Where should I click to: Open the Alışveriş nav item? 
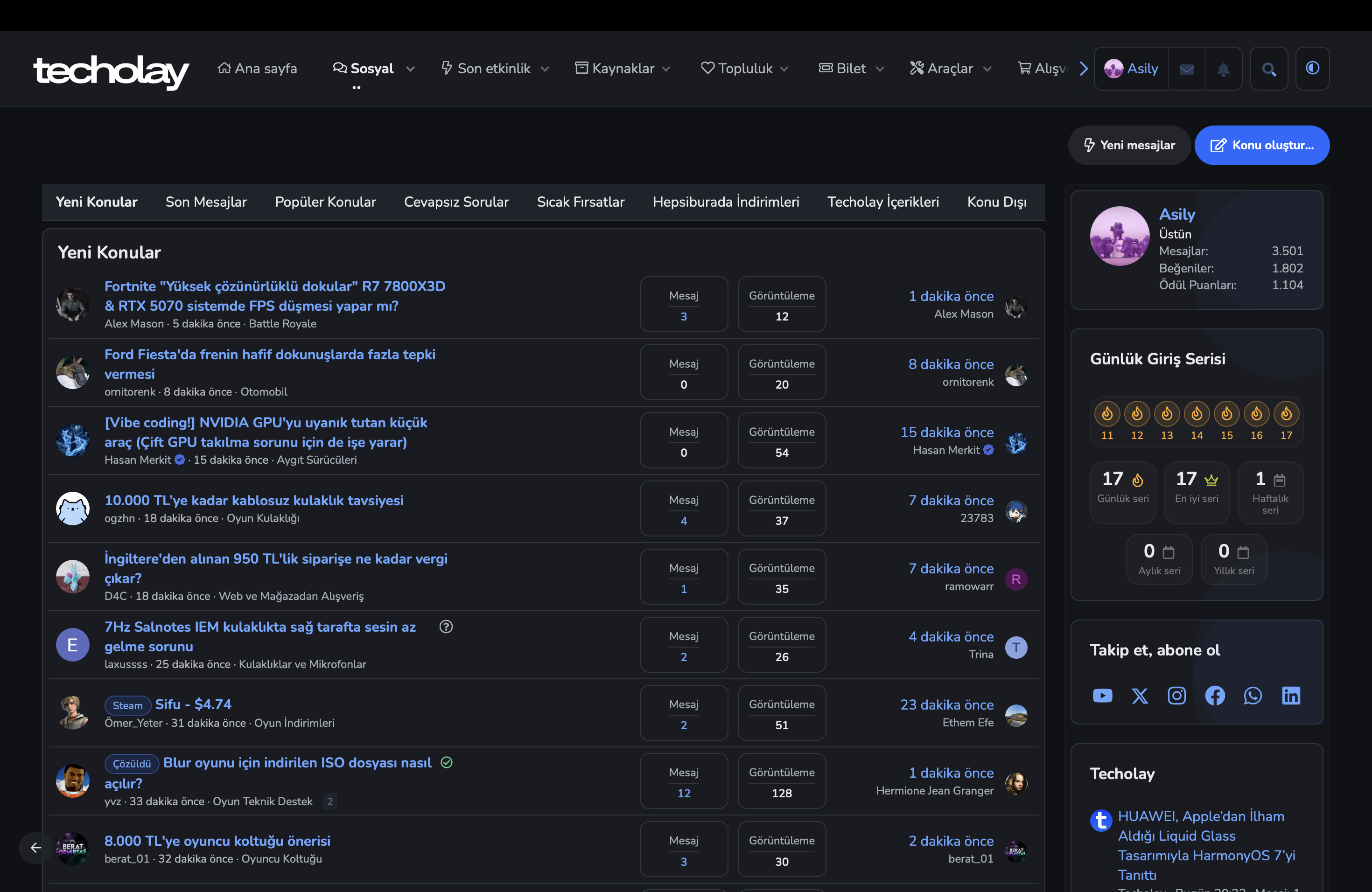[1042, 69]
